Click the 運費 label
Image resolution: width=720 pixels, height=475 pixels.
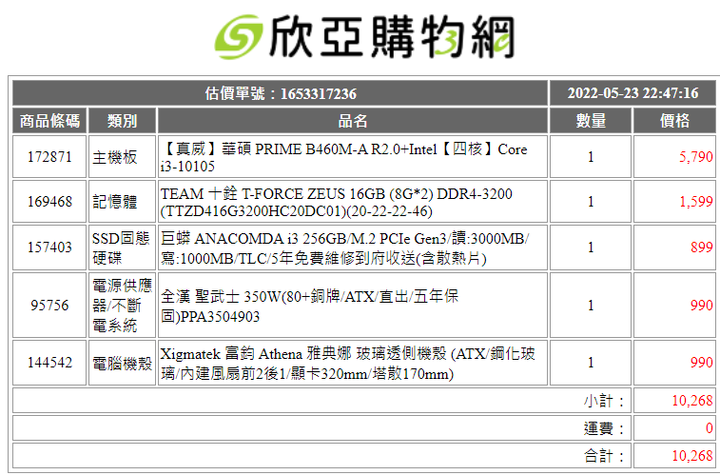604,428
